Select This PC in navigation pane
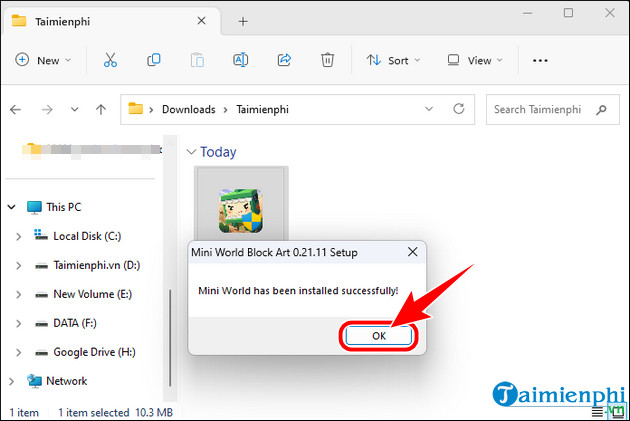630x421 pixels. point(55,207)
